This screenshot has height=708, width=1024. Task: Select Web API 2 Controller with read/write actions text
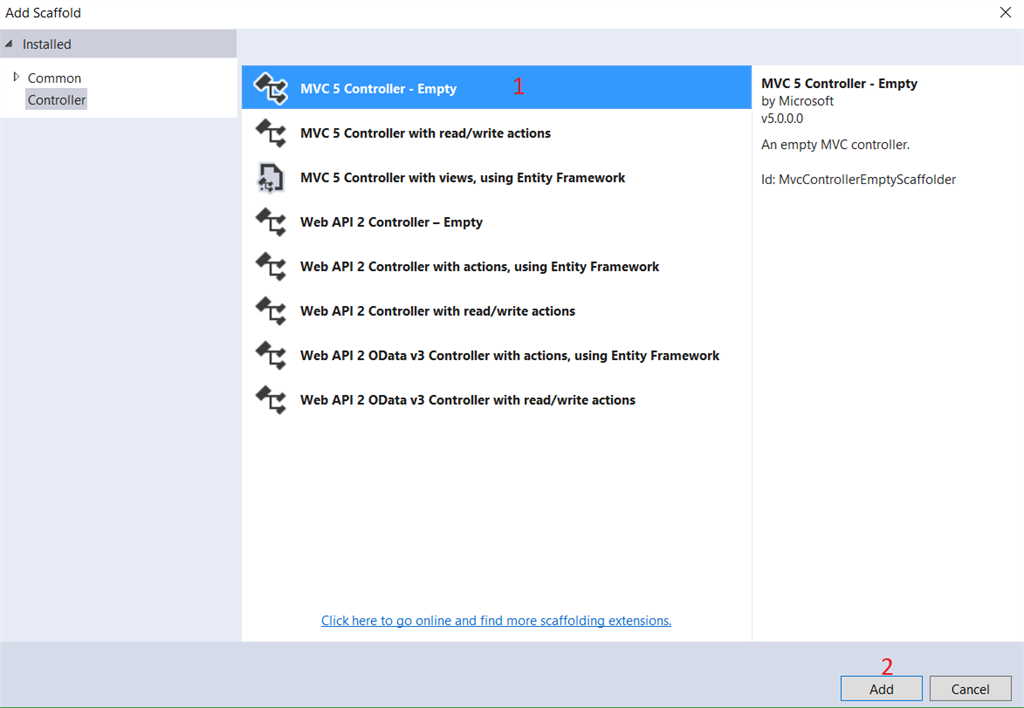point(438,311)
